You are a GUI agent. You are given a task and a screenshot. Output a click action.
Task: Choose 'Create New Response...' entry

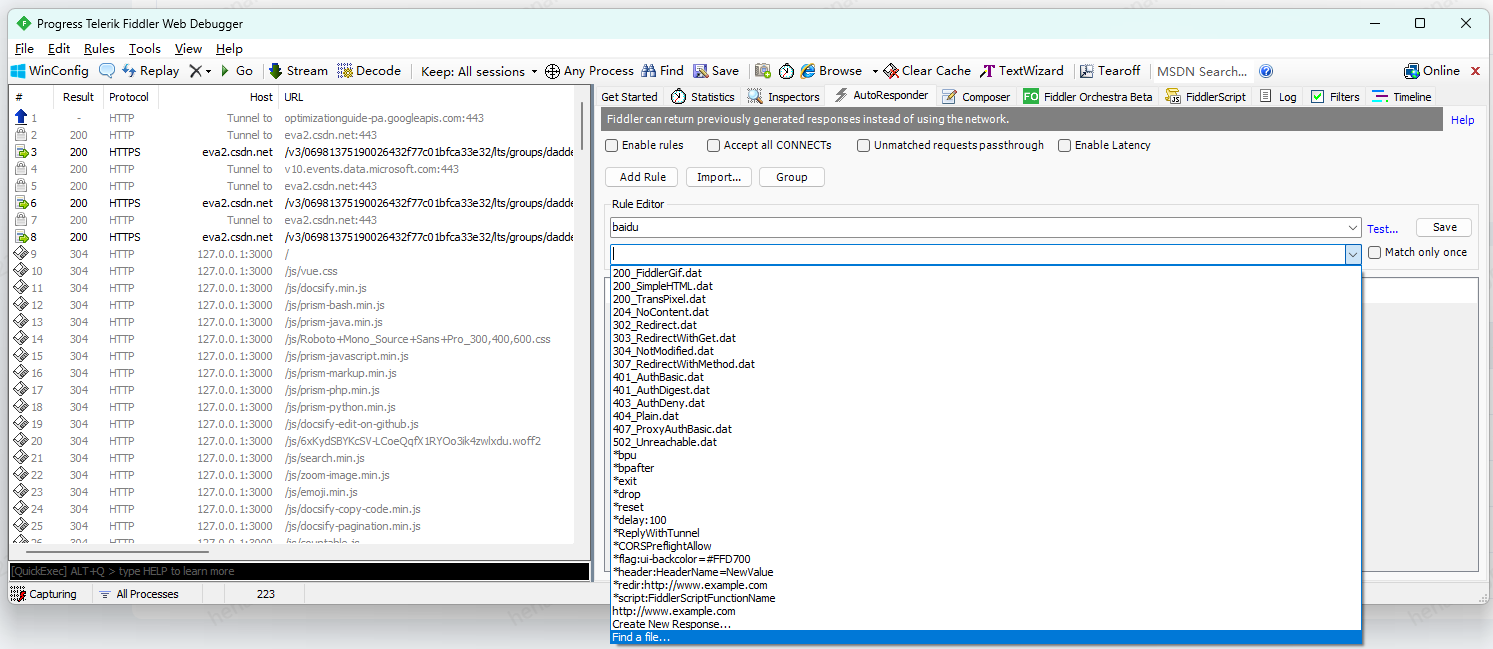(x=986, y=624)
